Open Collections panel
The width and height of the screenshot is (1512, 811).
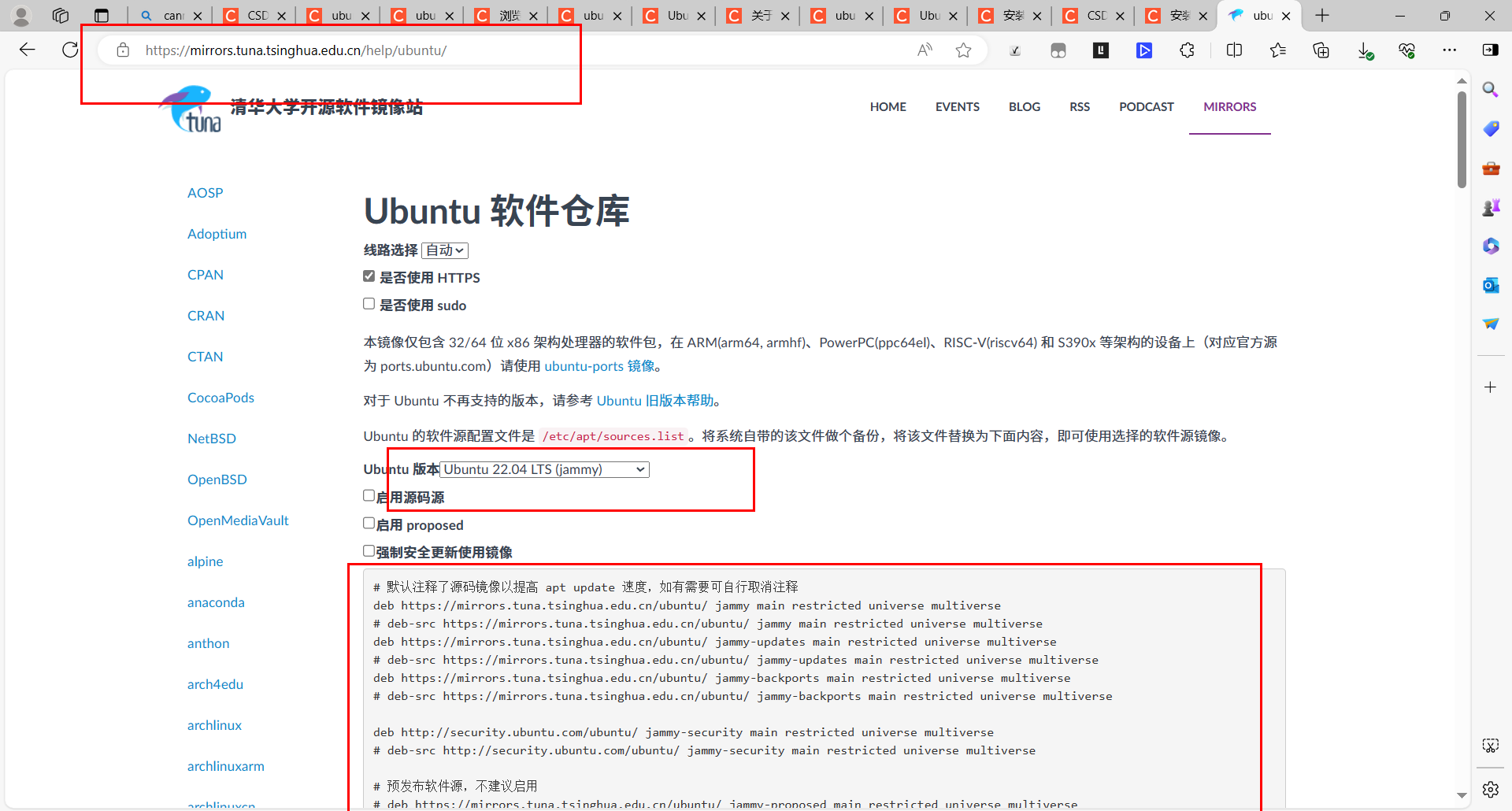[1321, 50]
